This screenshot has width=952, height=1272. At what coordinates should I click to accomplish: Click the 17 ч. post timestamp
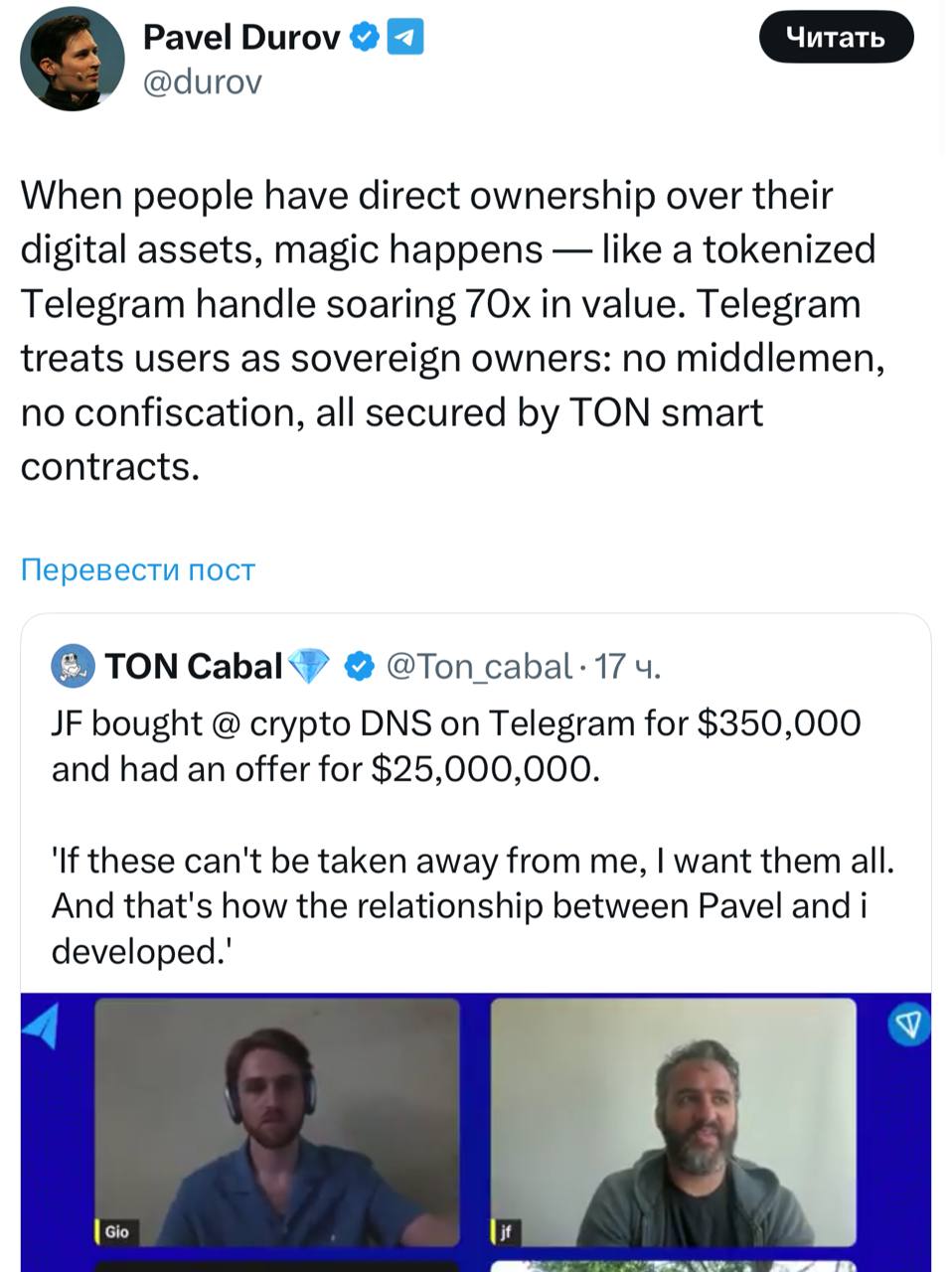627,667
